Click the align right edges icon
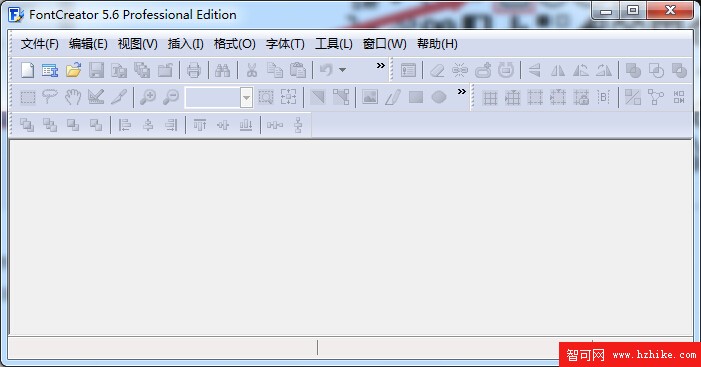Image resolution: width=701 pixels, height=367 pixels. coord(171,125)
